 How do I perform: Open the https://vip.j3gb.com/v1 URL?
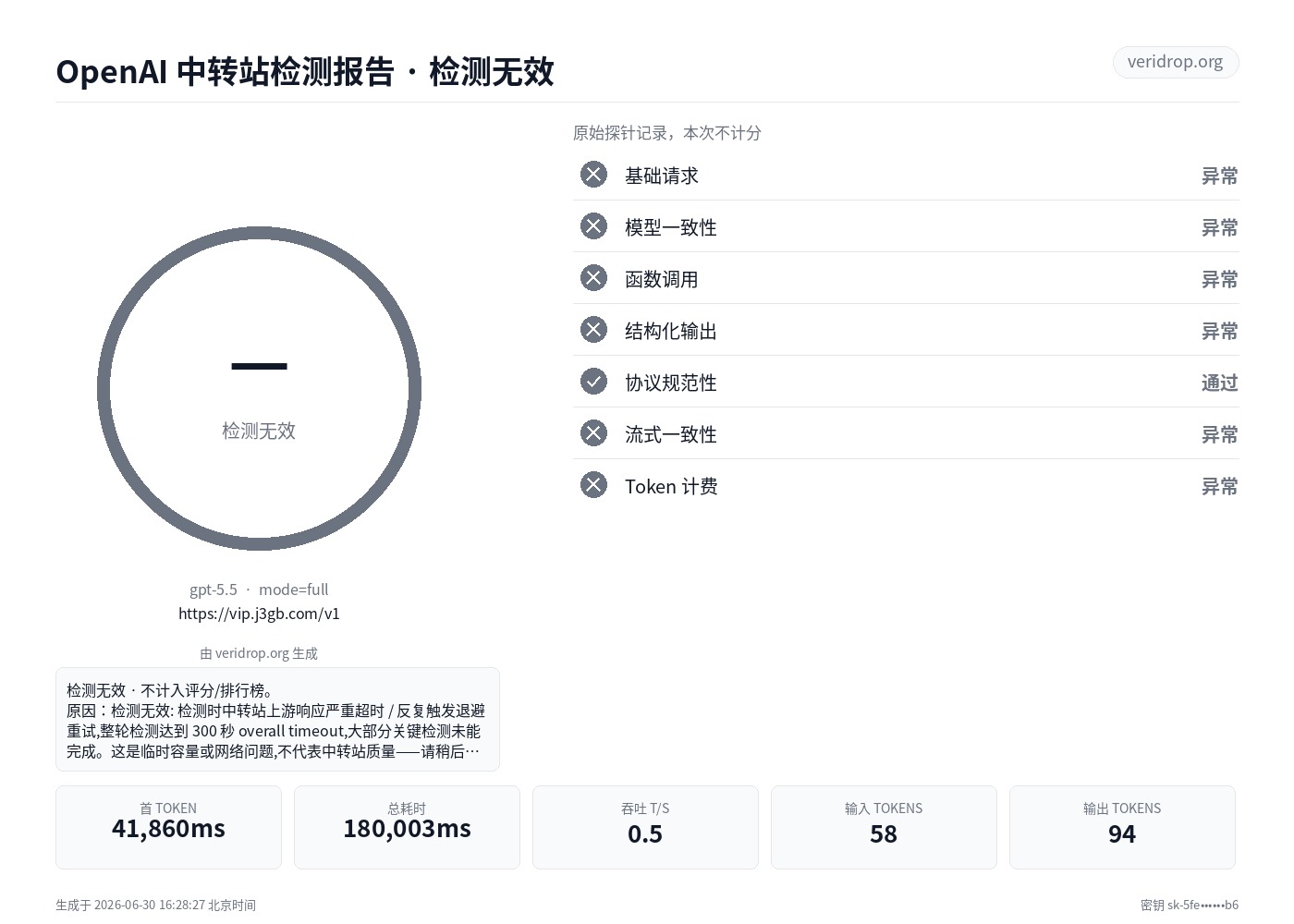point(259,614)
